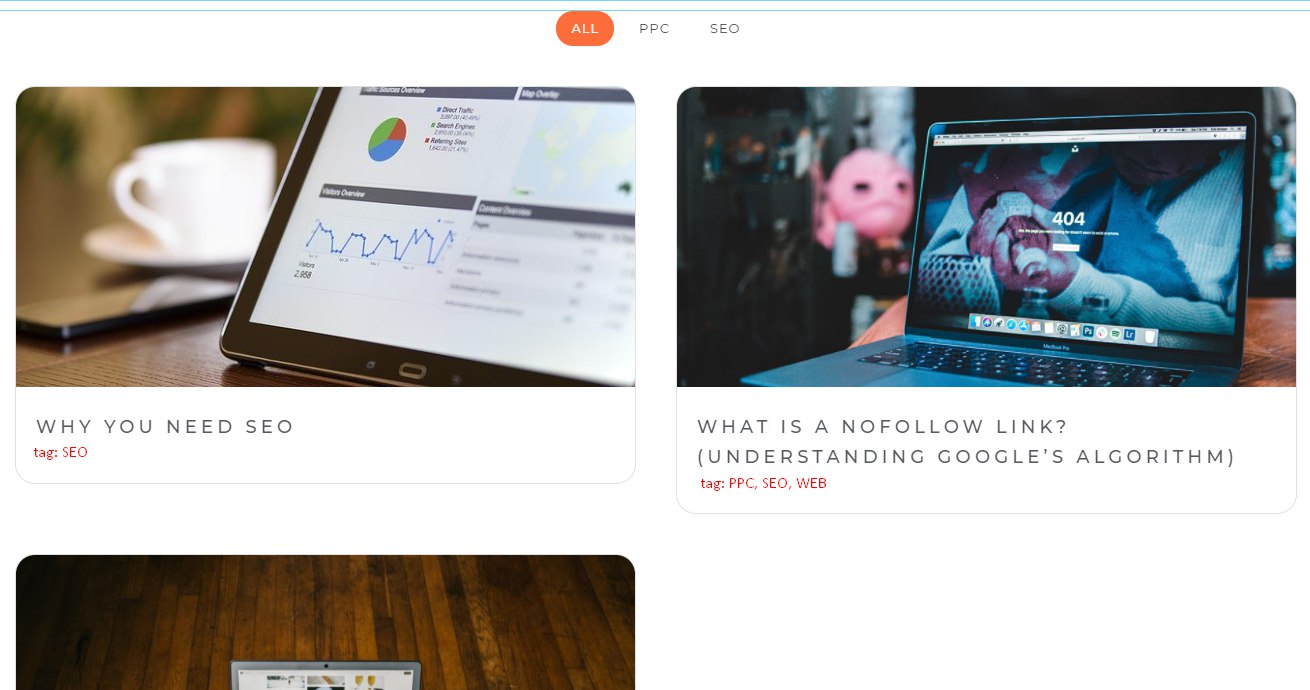
Task: Click the pie chart on the tablet image
Action: [x=387, y=139]
